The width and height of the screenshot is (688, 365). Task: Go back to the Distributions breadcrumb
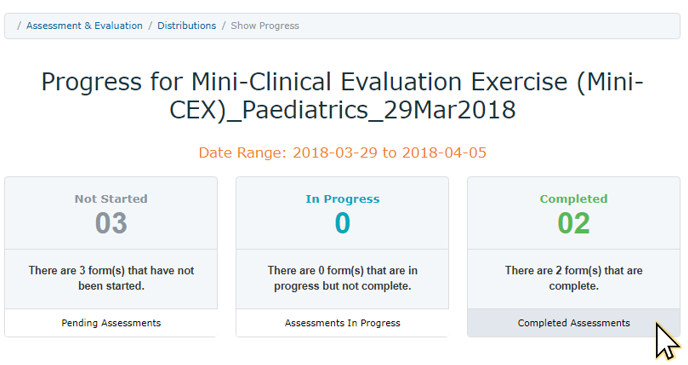pyautogui.click(x=186, y=26)
